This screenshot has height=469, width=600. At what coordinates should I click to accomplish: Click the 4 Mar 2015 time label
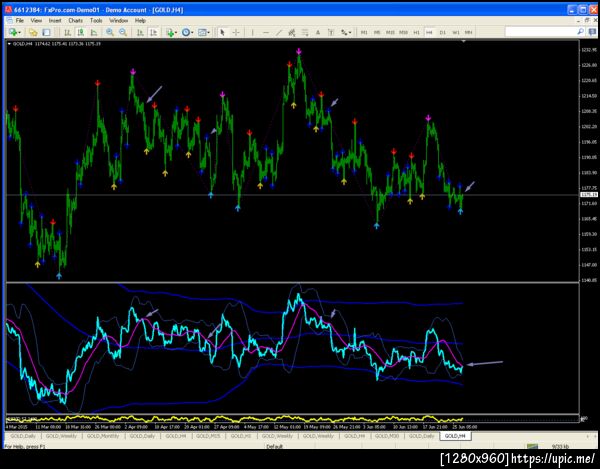(x=17, y=427)
